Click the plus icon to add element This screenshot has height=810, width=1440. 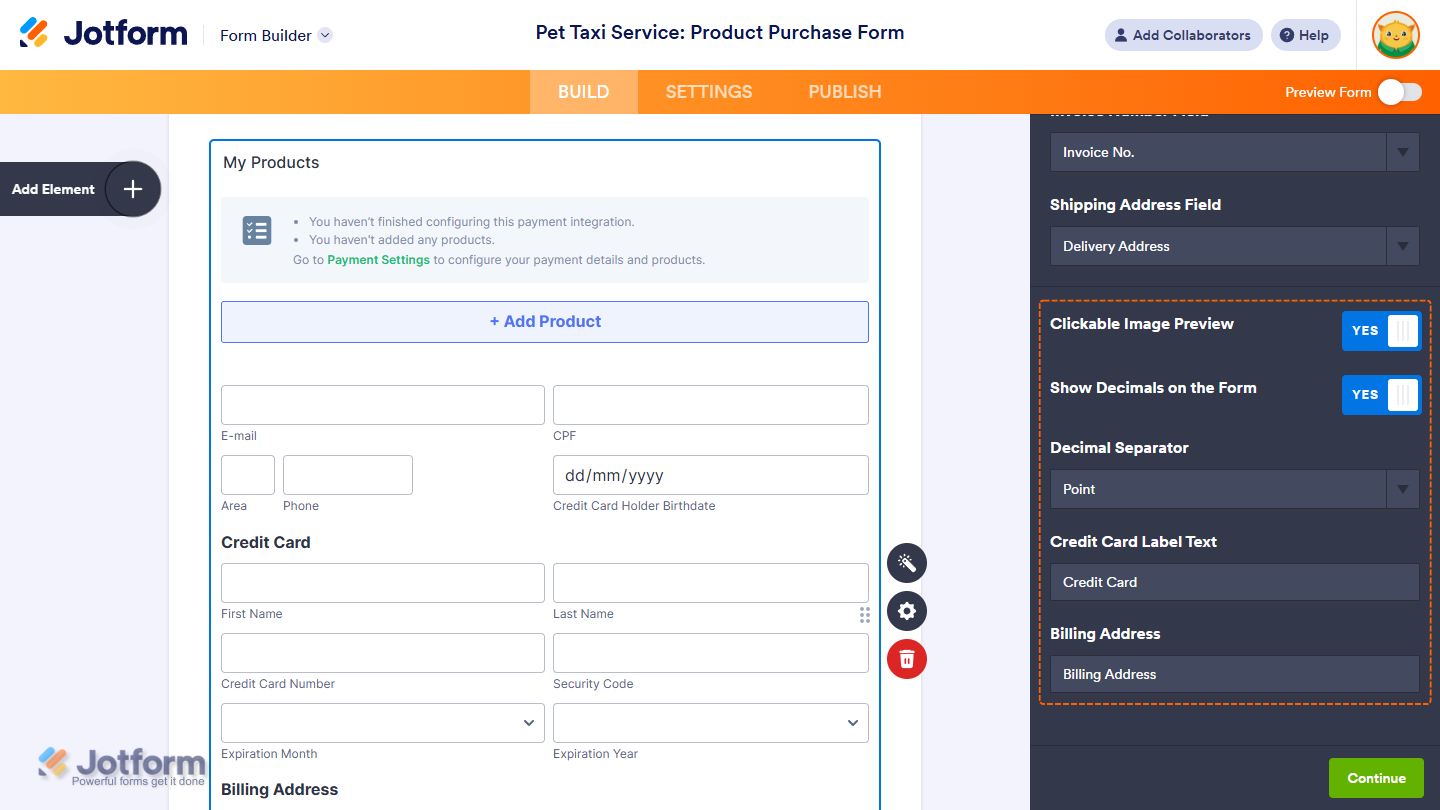click(133, 189)
